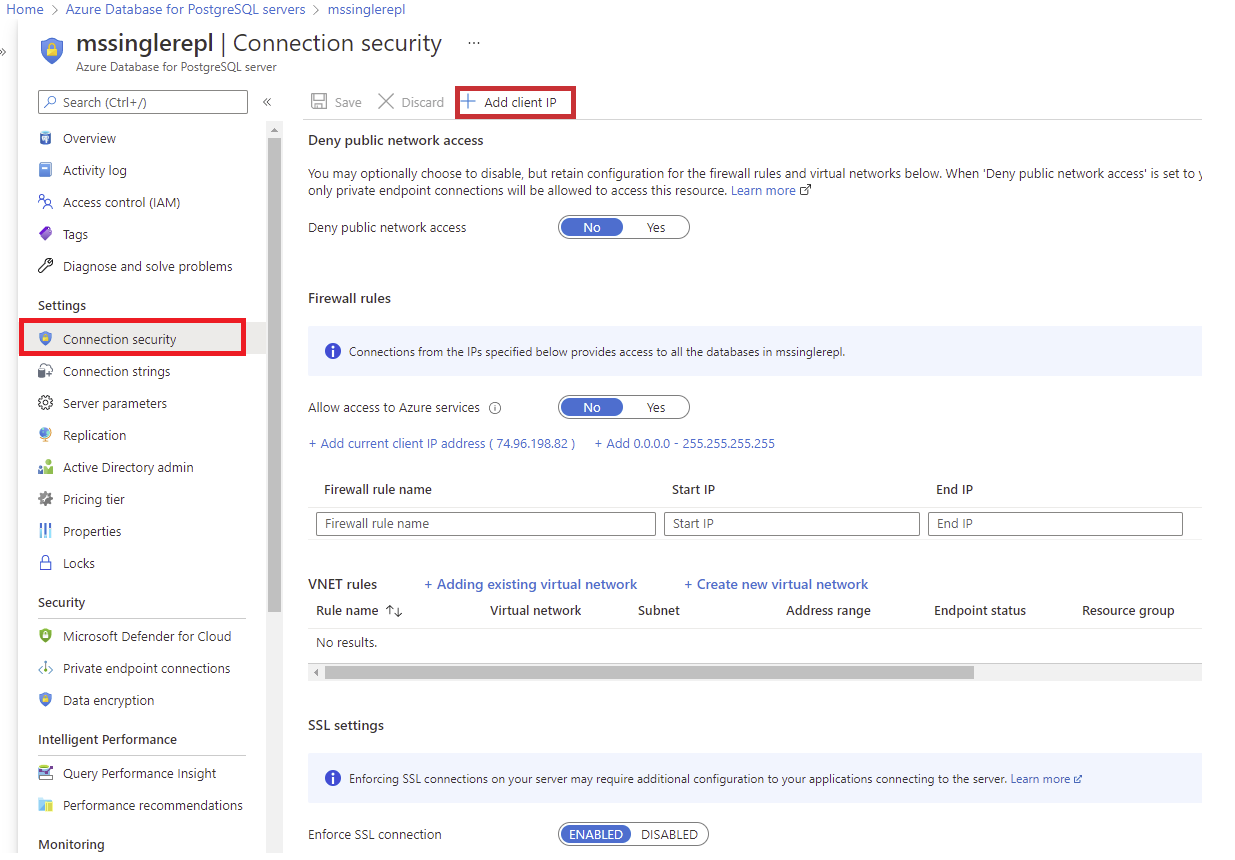
Task: Set Deny public network access to No
Action: (x=592, y=227)
